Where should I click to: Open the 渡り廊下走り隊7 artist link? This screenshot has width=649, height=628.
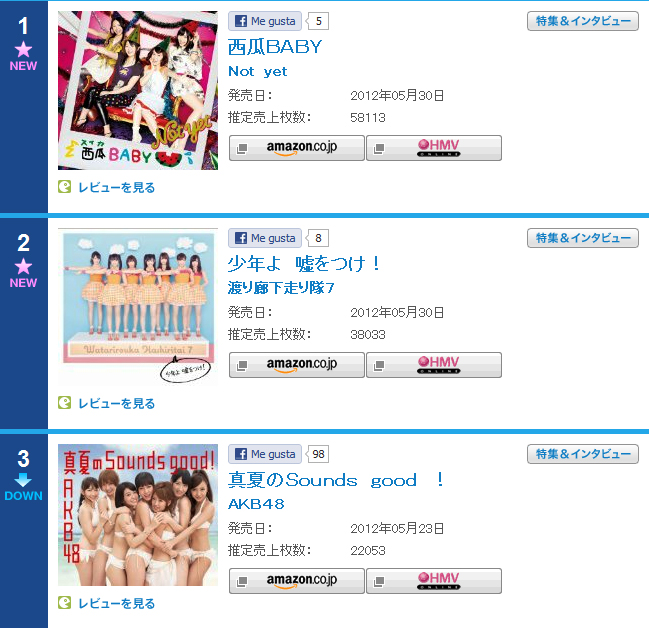click(x=281, y=288)
